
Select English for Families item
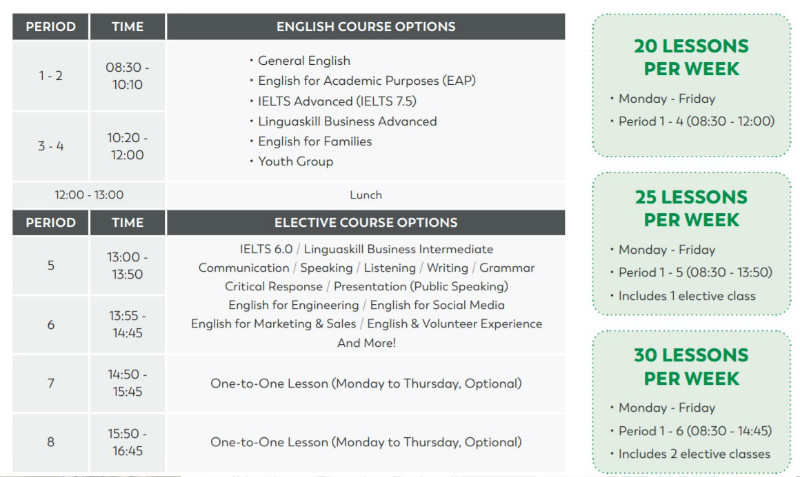point(315,141)
